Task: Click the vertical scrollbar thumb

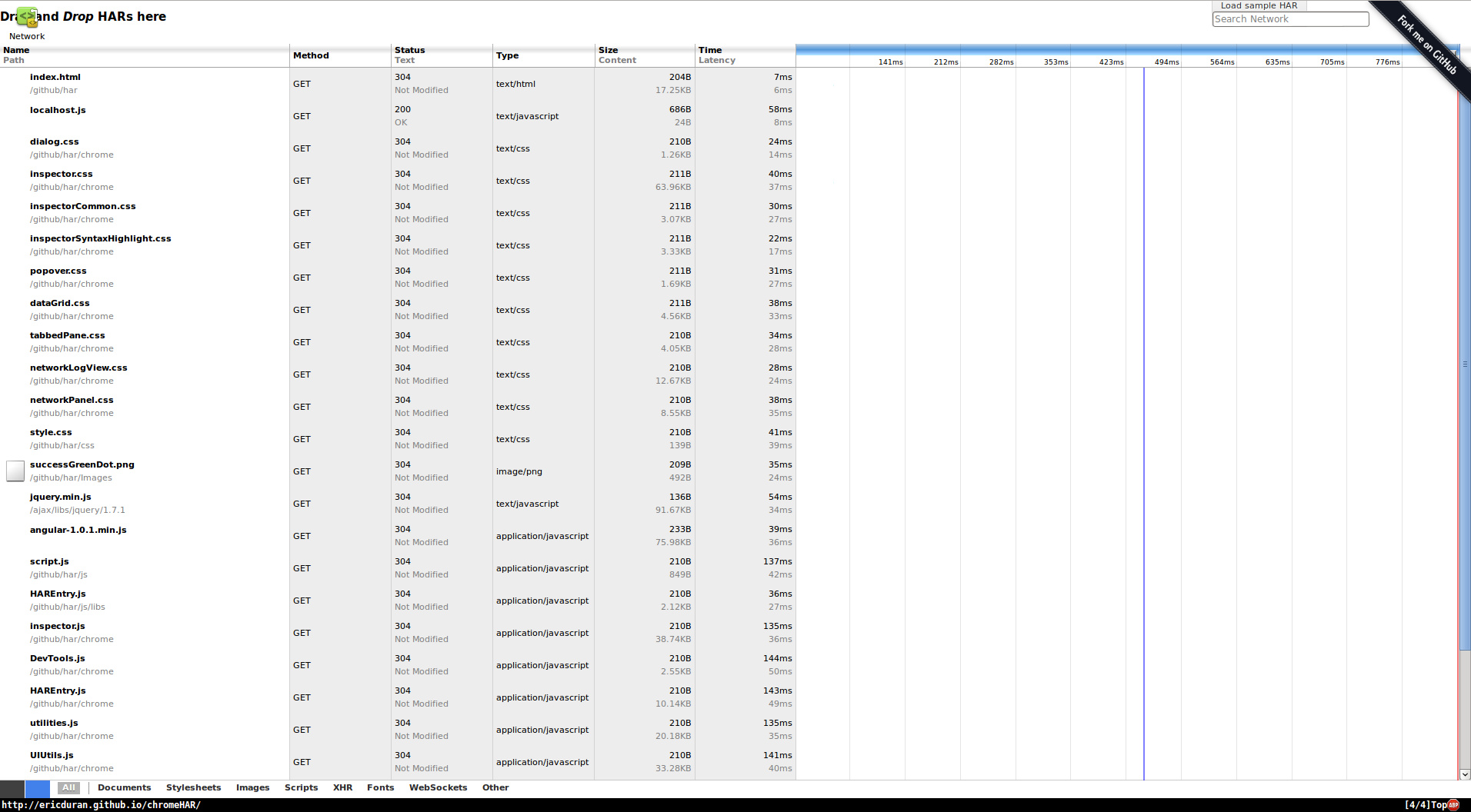Action: tap(1465, 364)
